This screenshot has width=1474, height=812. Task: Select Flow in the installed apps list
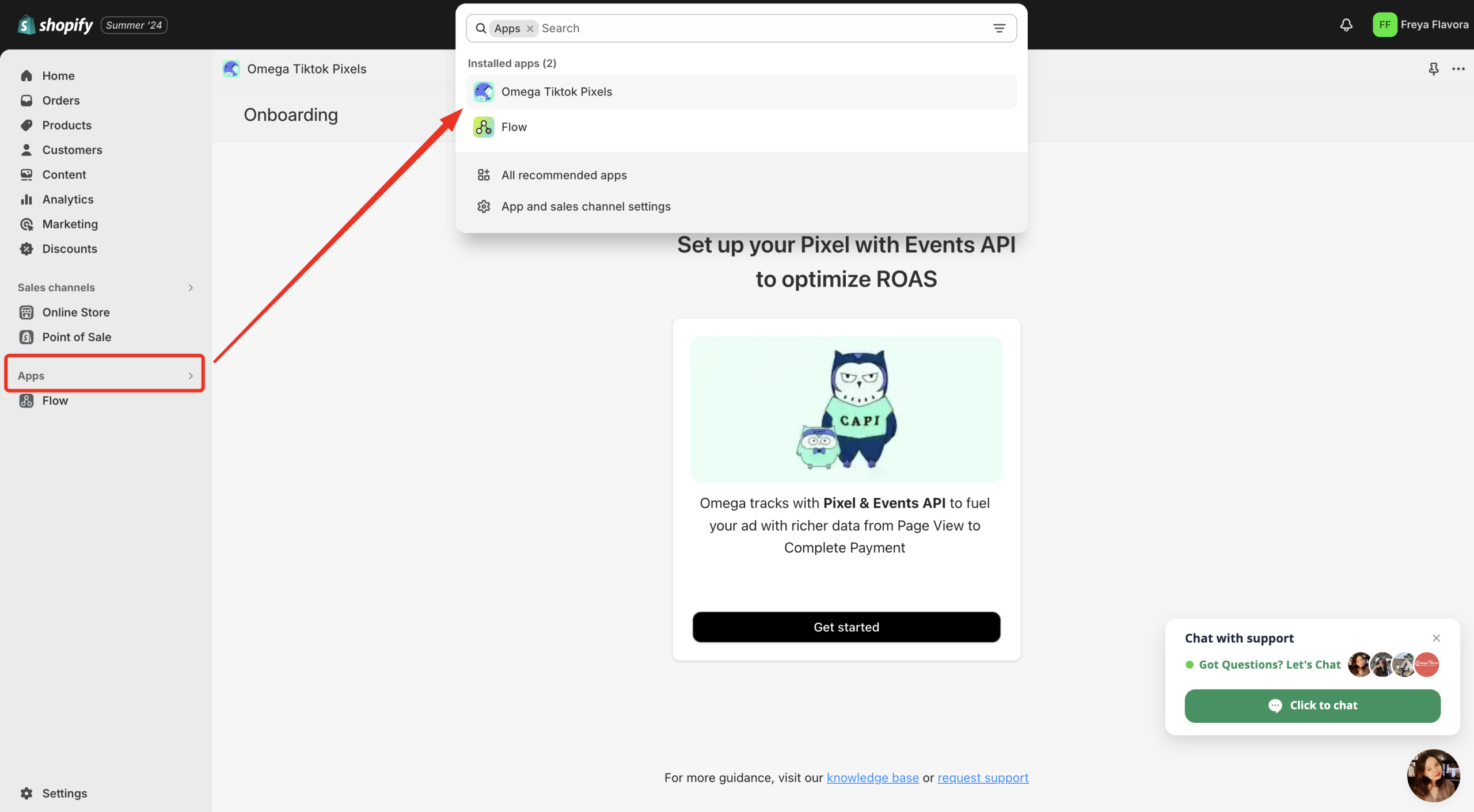click(514, 127)
